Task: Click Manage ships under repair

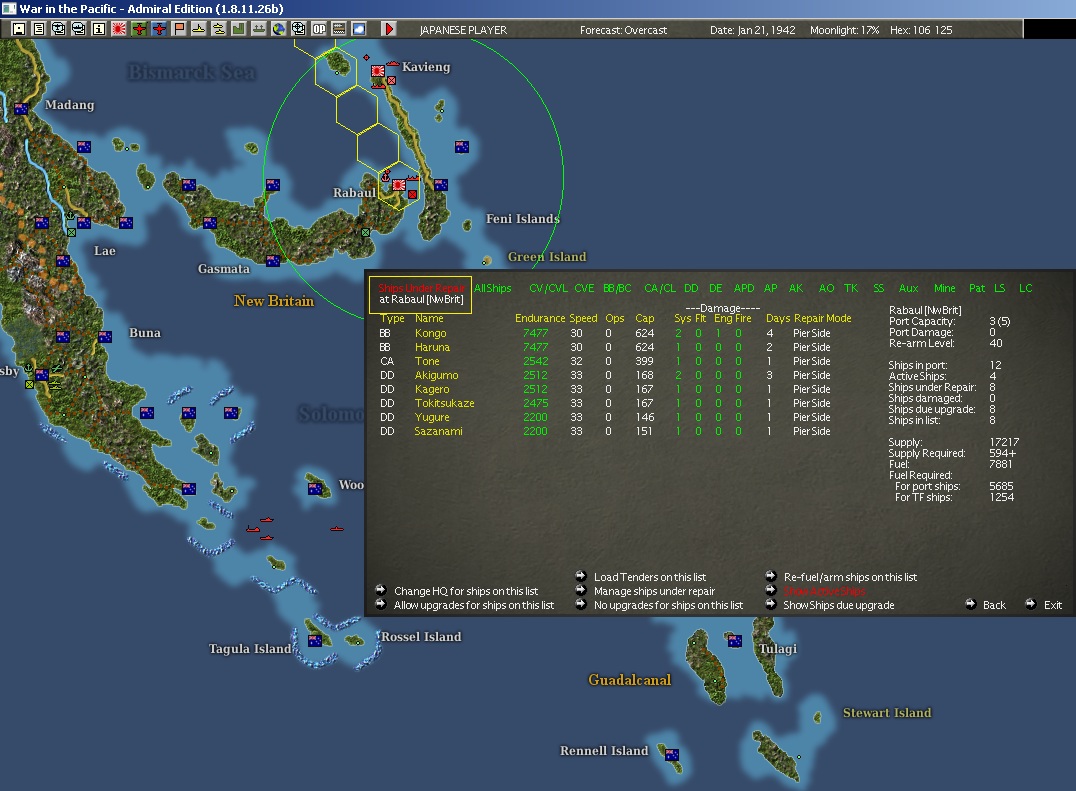Action: click(x=654, y=591)
